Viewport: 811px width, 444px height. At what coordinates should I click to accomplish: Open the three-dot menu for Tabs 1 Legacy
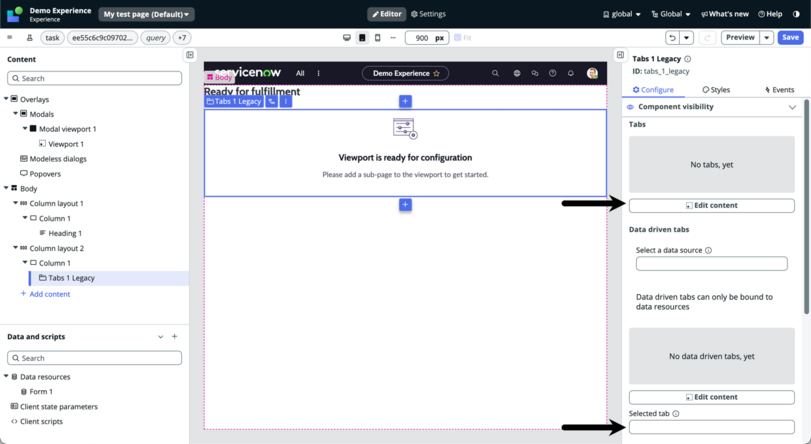(286, 101)
